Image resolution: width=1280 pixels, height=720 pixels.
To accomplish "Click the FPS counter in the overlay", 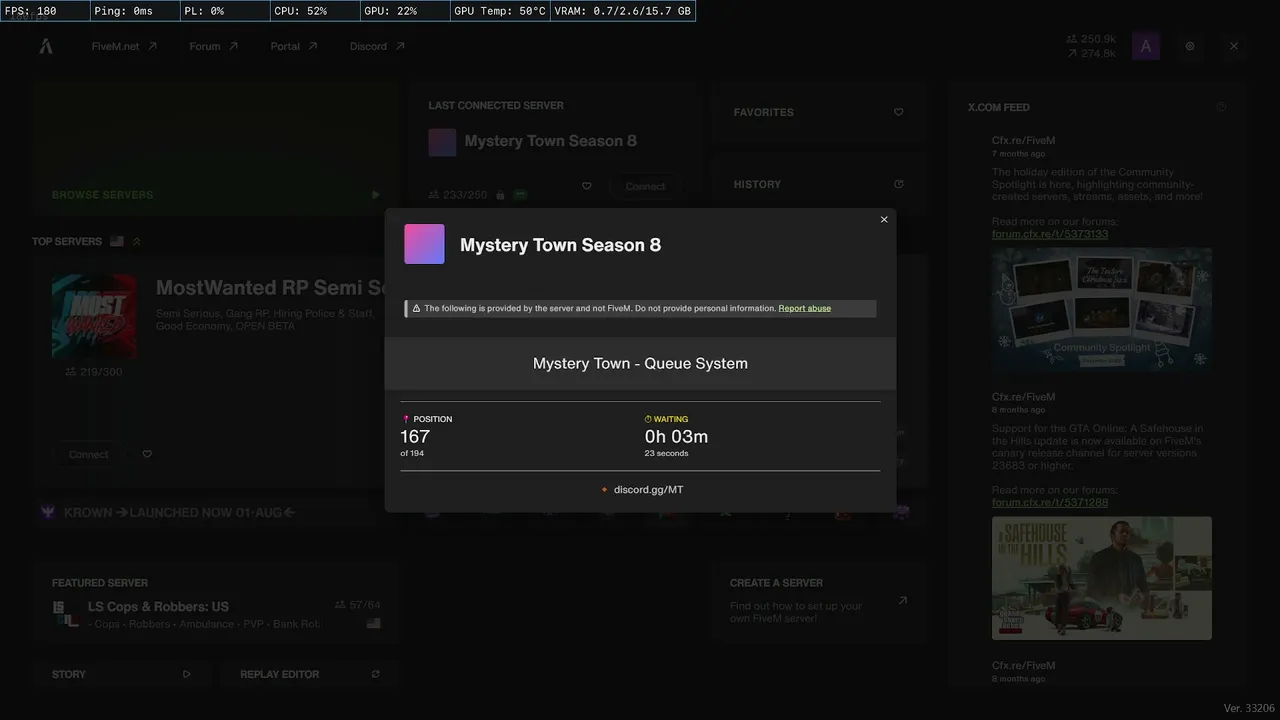I will 45,11.
